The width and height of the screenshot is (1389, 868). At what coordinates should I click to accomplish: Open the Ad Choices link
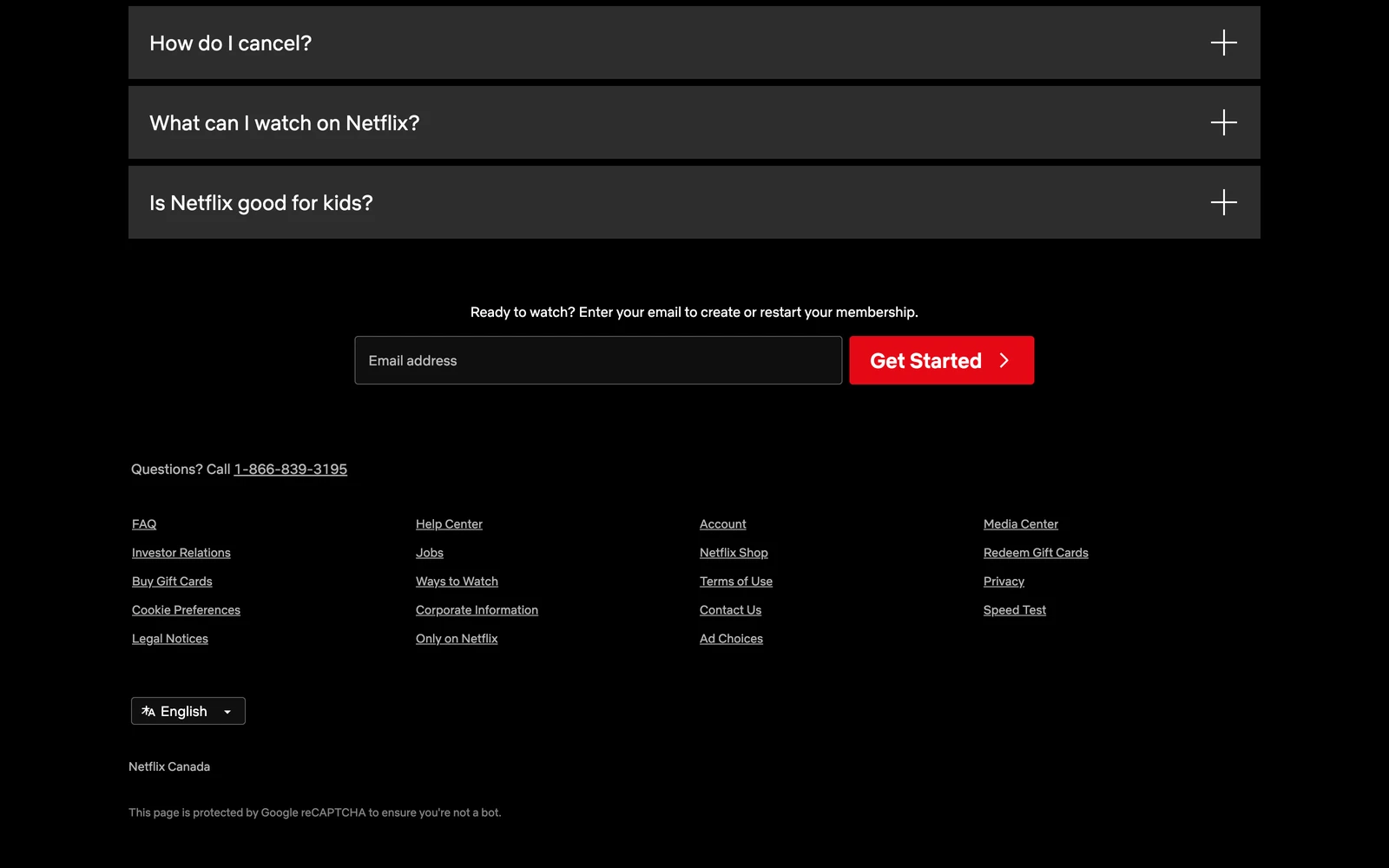pyautogui.click(x=731, y=639)
